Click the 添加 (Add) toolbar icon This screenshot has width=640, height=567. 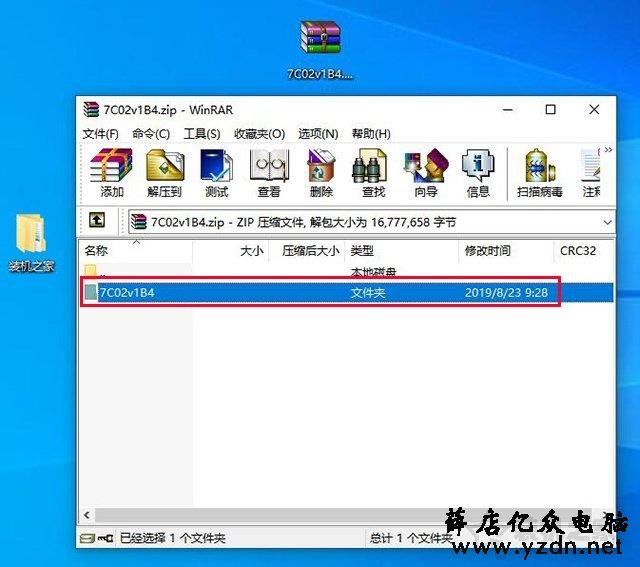click(111, 173)
